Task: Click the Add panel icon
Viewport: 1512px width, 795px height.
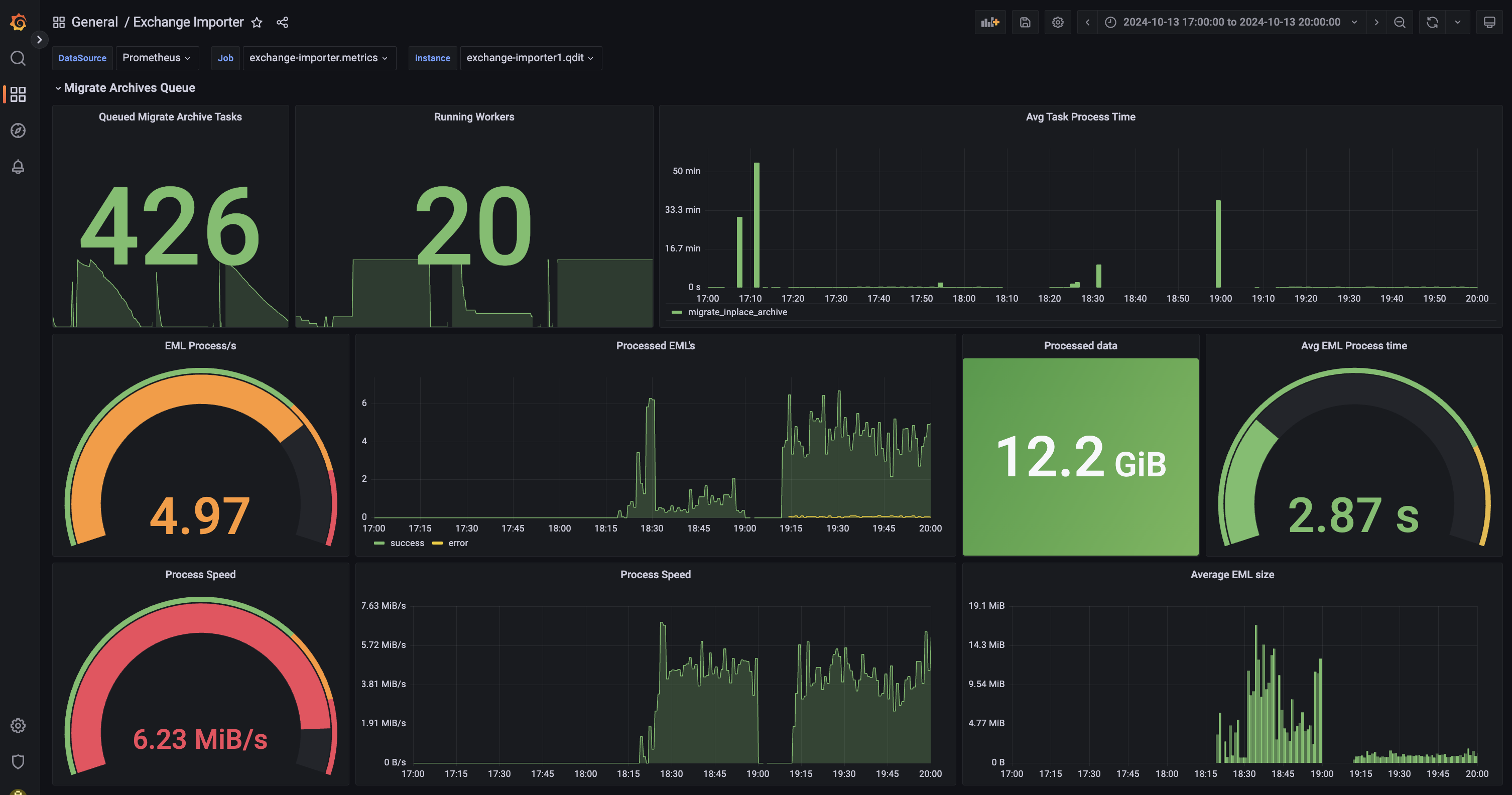Action: (x=989, y=22)
